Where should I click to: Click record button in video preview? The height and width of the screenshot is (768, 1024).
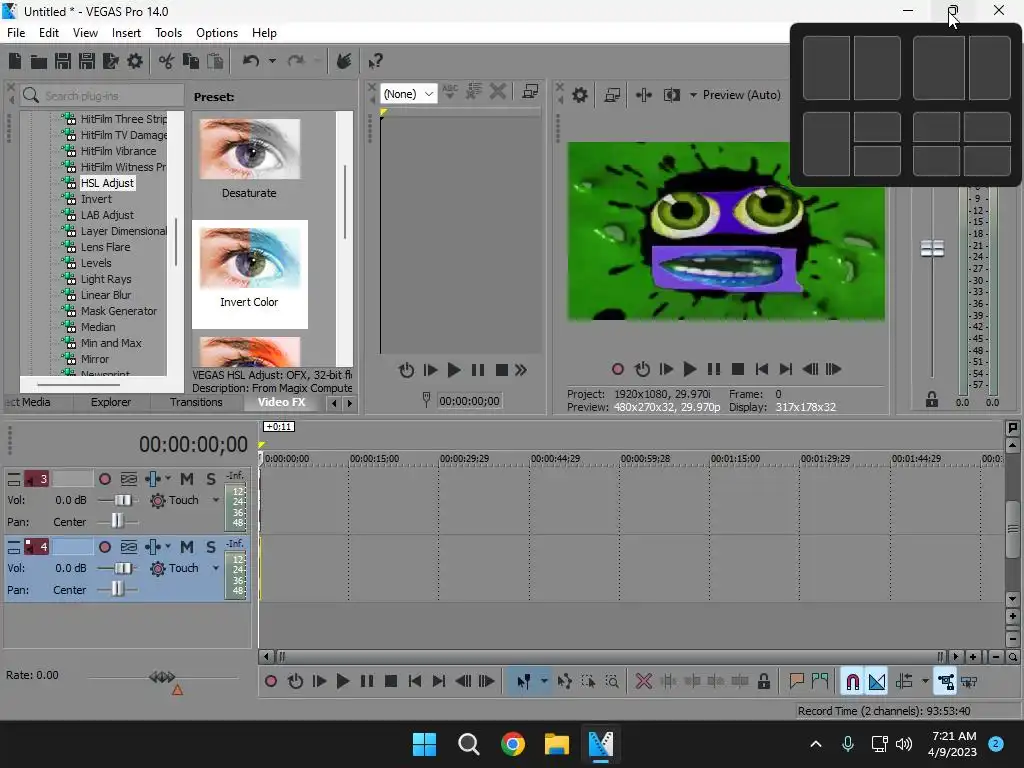618,369
